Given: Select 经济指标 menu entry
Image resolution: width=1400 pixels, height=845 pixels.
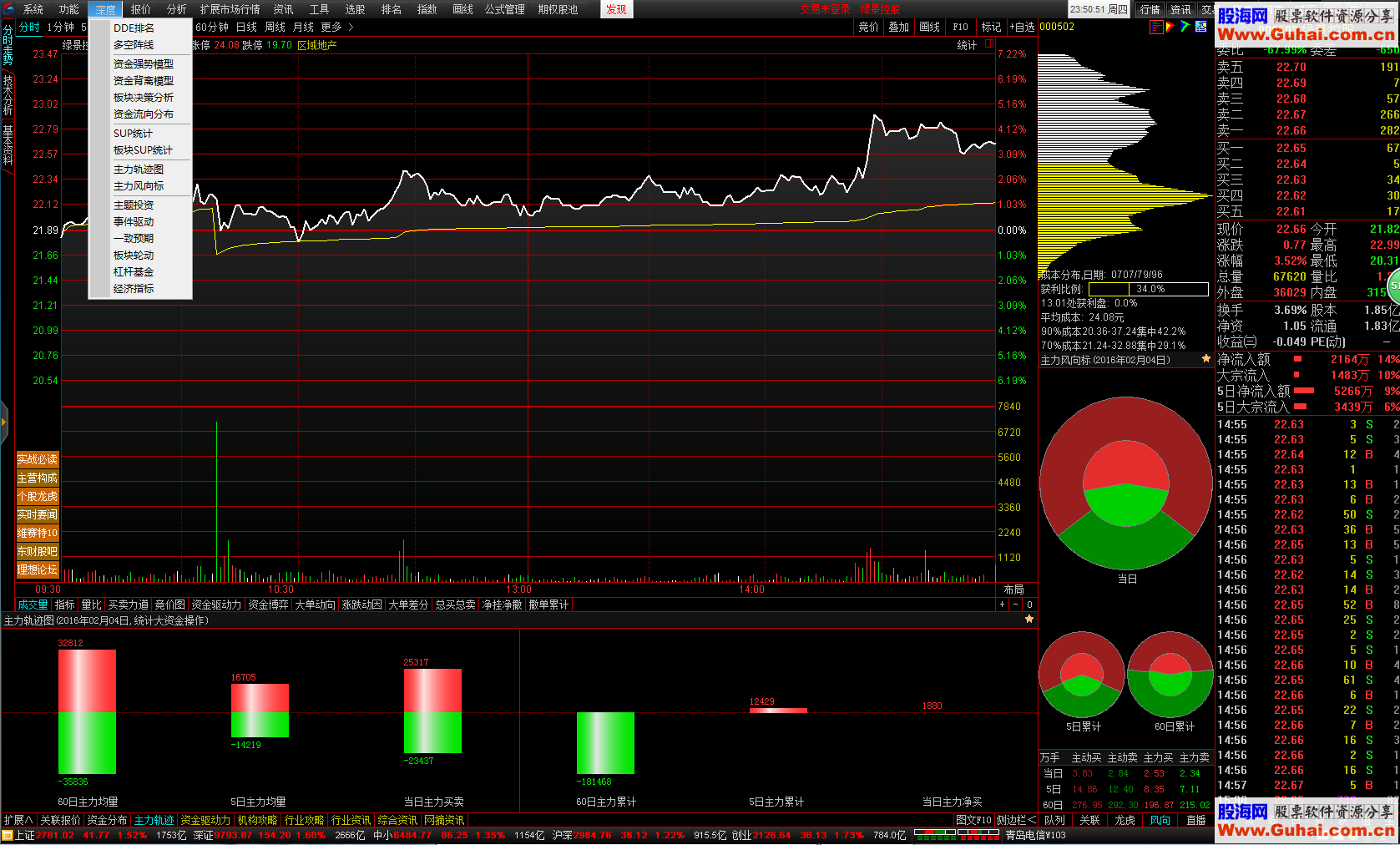Looking at the screenshot, I should [x=140, y=288].
